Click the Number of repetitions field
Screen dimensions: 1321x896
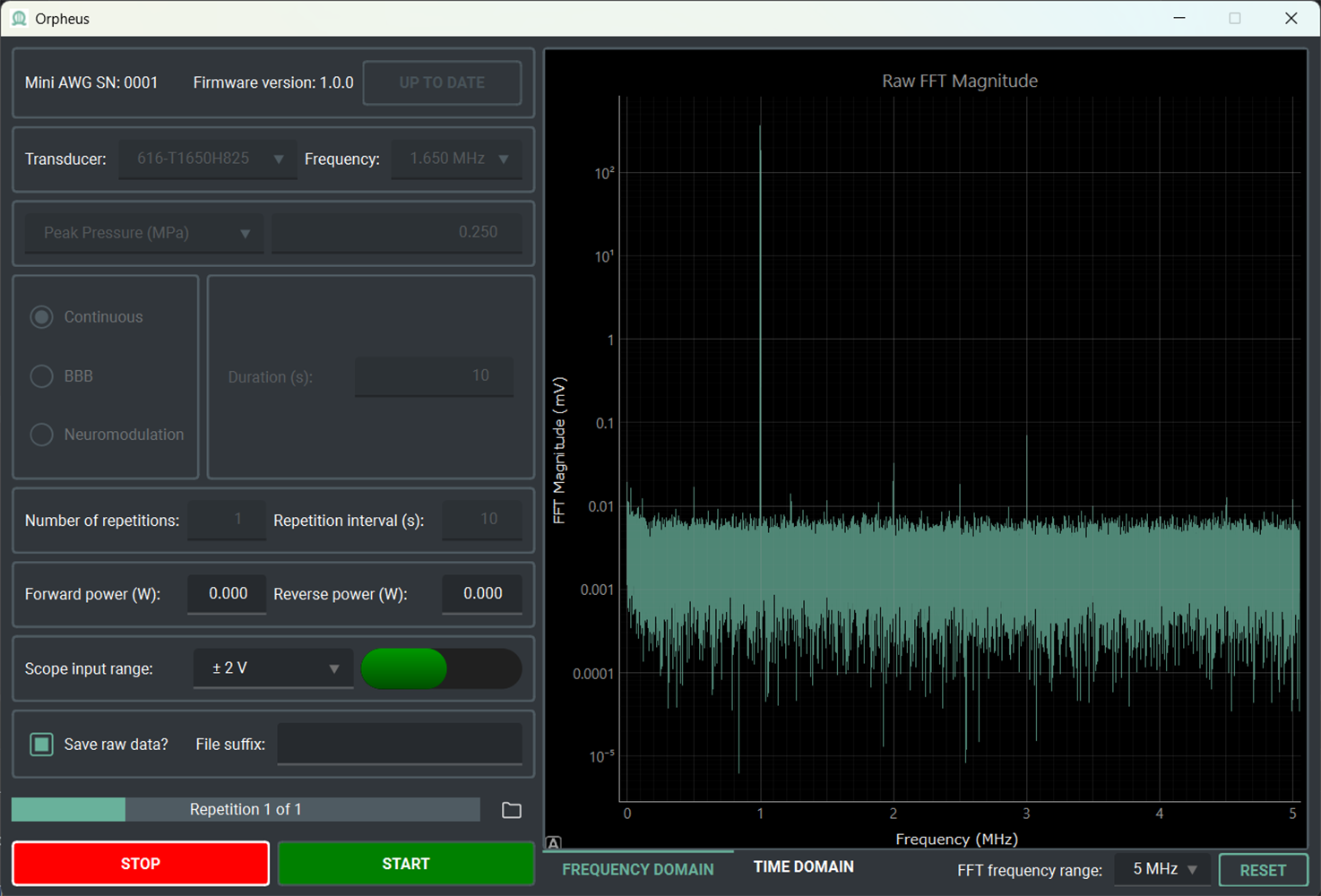click(227, 520)
